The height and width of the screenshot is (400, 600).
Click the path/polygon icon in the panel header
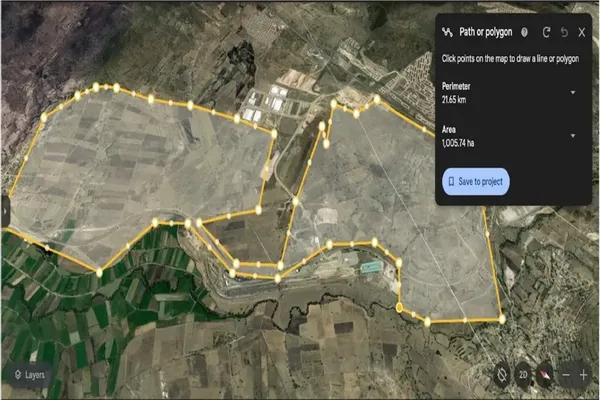[x=447, y=33]
